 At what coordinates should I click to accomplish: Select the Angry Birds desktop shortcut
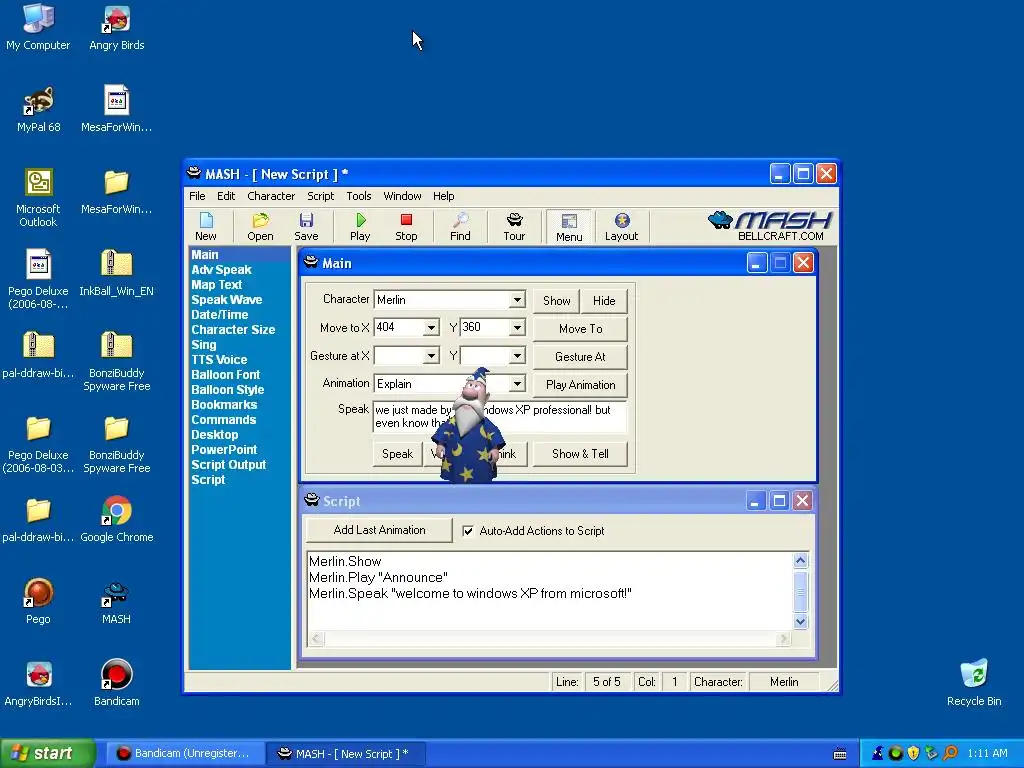click(117, 27)
